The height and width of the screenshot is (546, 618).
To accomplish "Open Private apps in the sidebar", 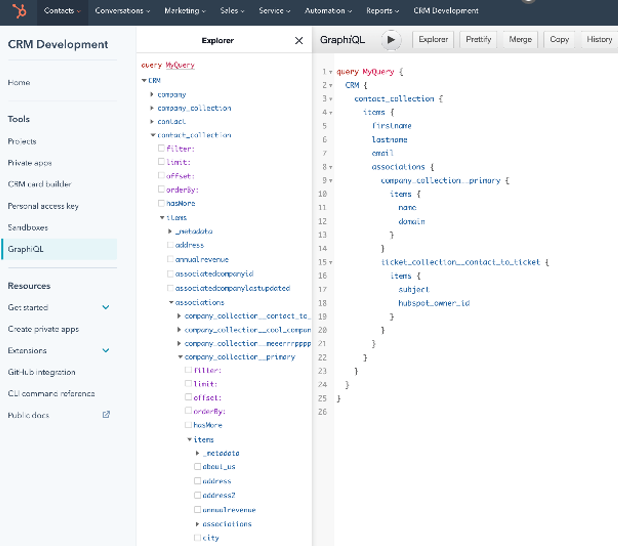I will click(30, 163).
